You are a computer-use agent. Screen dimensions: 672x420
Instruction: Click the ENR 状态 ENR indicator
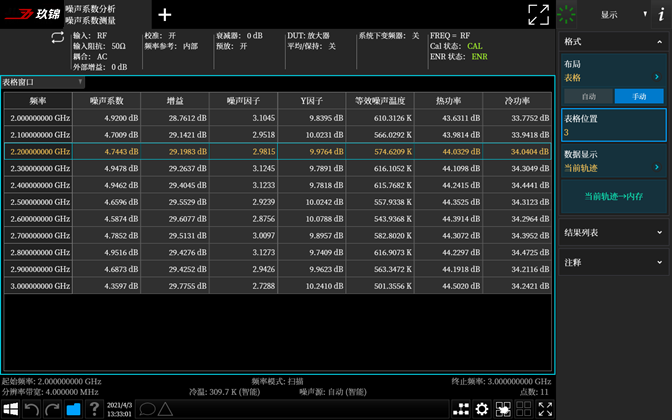coord(459,57)
